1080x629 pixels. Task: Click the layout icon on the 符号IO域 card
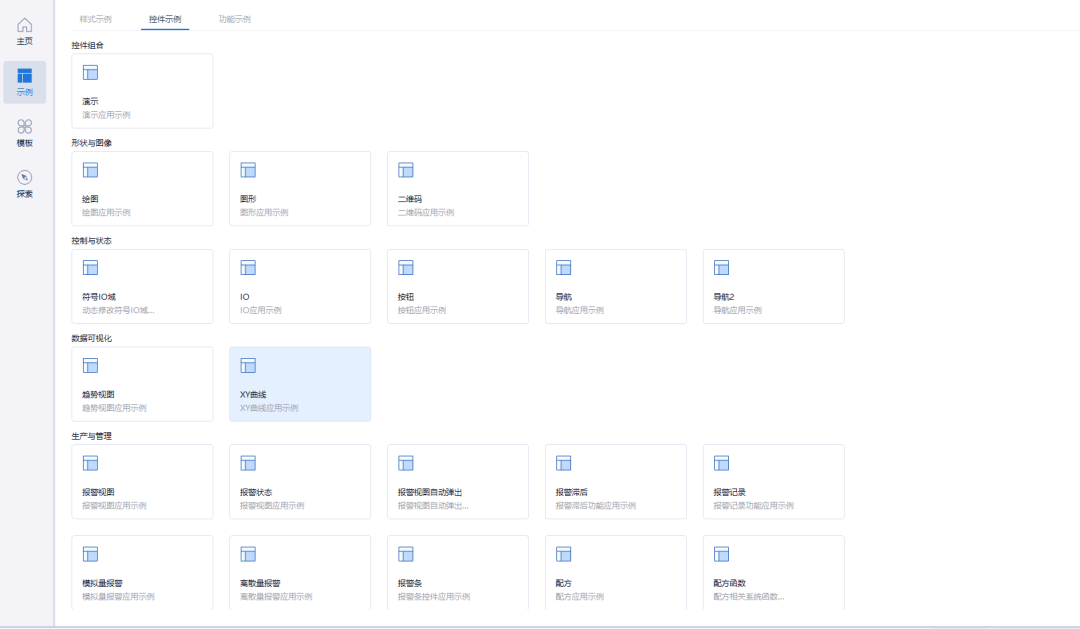coord(90,268)
